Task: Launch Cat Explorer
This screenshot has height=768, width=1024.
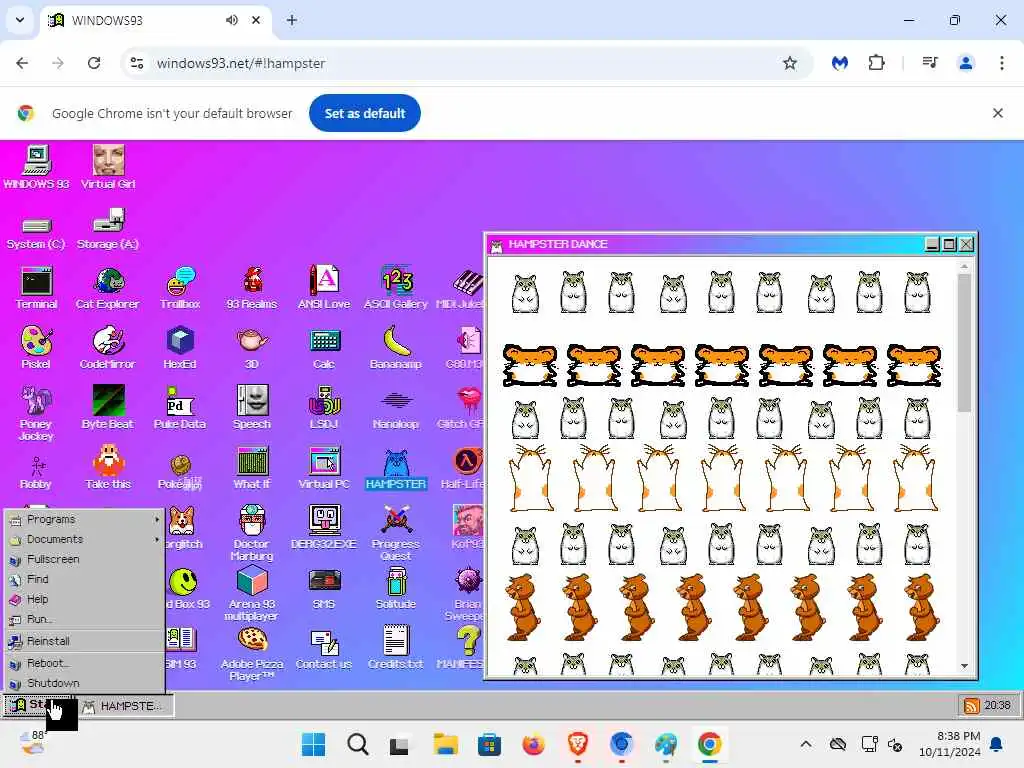Action: [x=108, y=287]
